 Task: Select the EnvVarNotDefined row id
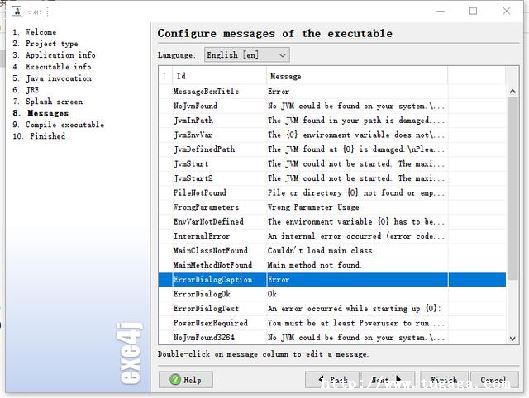tap(208, 222)
